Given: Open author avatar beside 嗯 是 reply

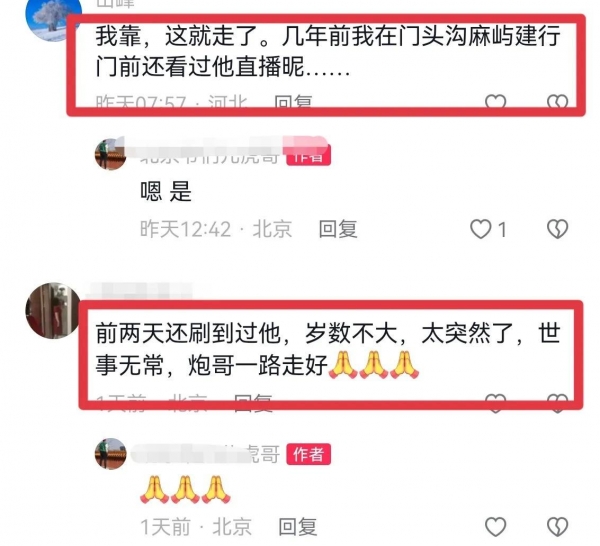Looking at the screenshot, I should pyautogui.click(x=111, y=154).
